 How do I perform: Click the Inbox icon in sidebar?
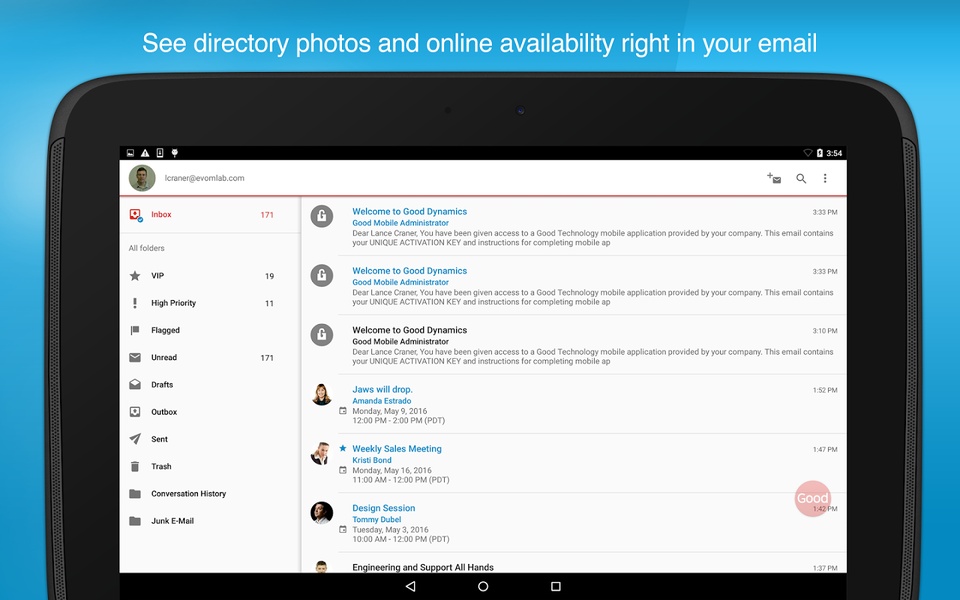[x=136, y=215]
